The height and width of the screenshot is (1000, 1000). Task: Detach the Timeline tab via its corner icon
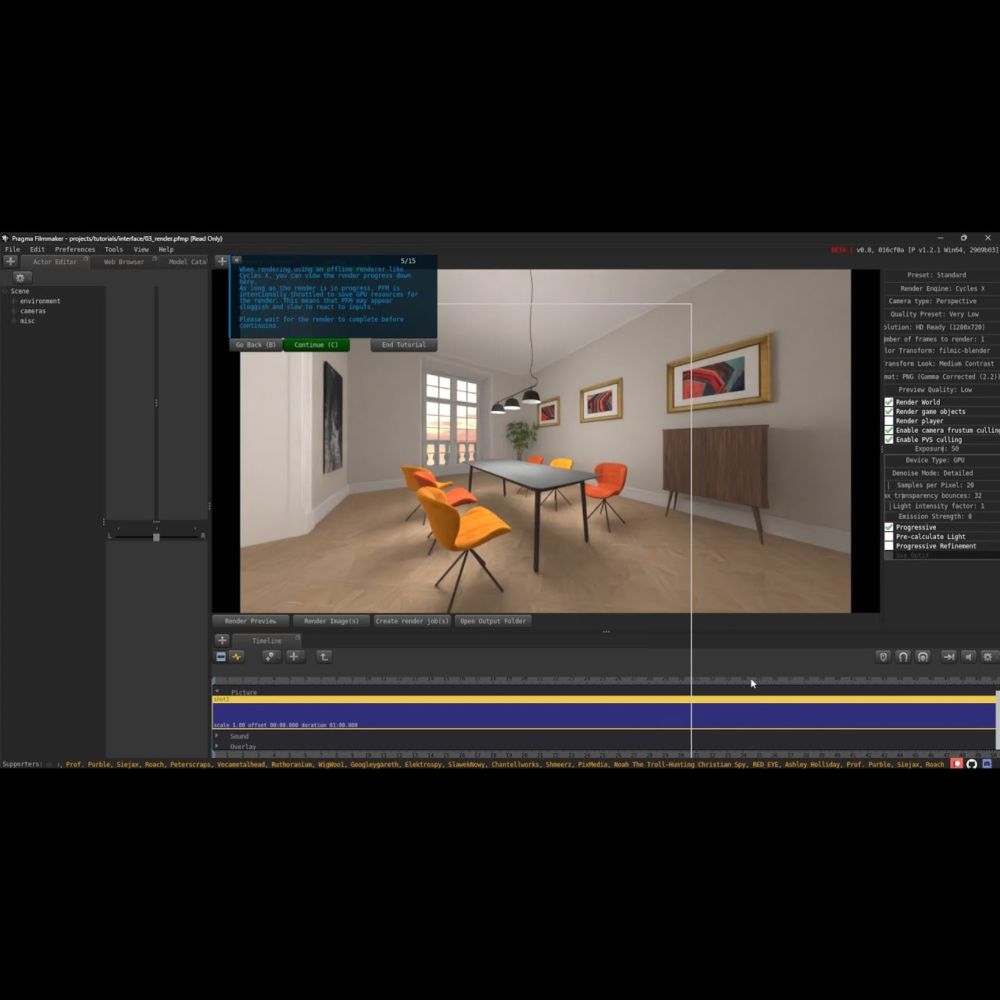297,637
